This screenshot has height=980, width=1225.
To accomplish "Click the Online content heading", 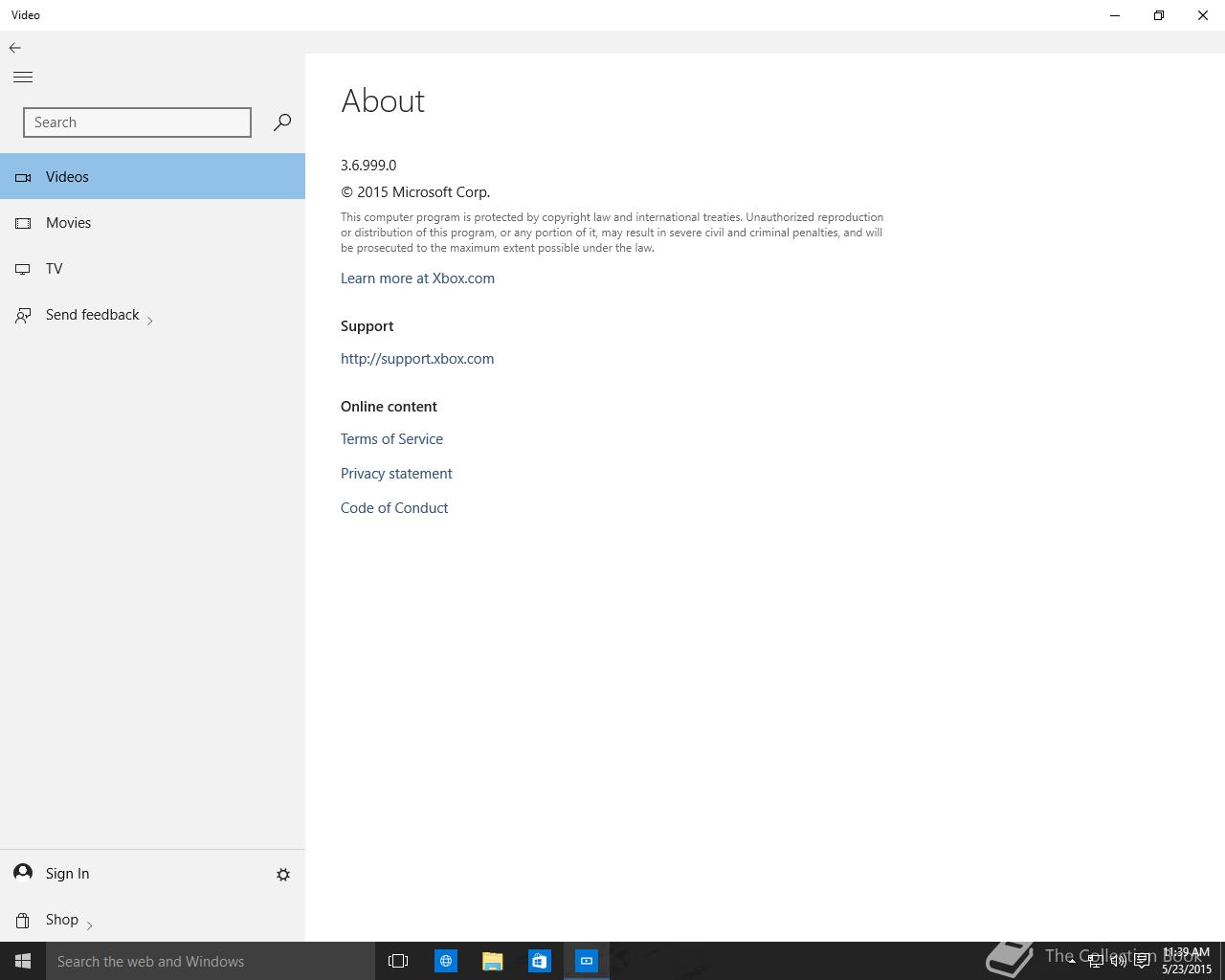I will [389, 406].
